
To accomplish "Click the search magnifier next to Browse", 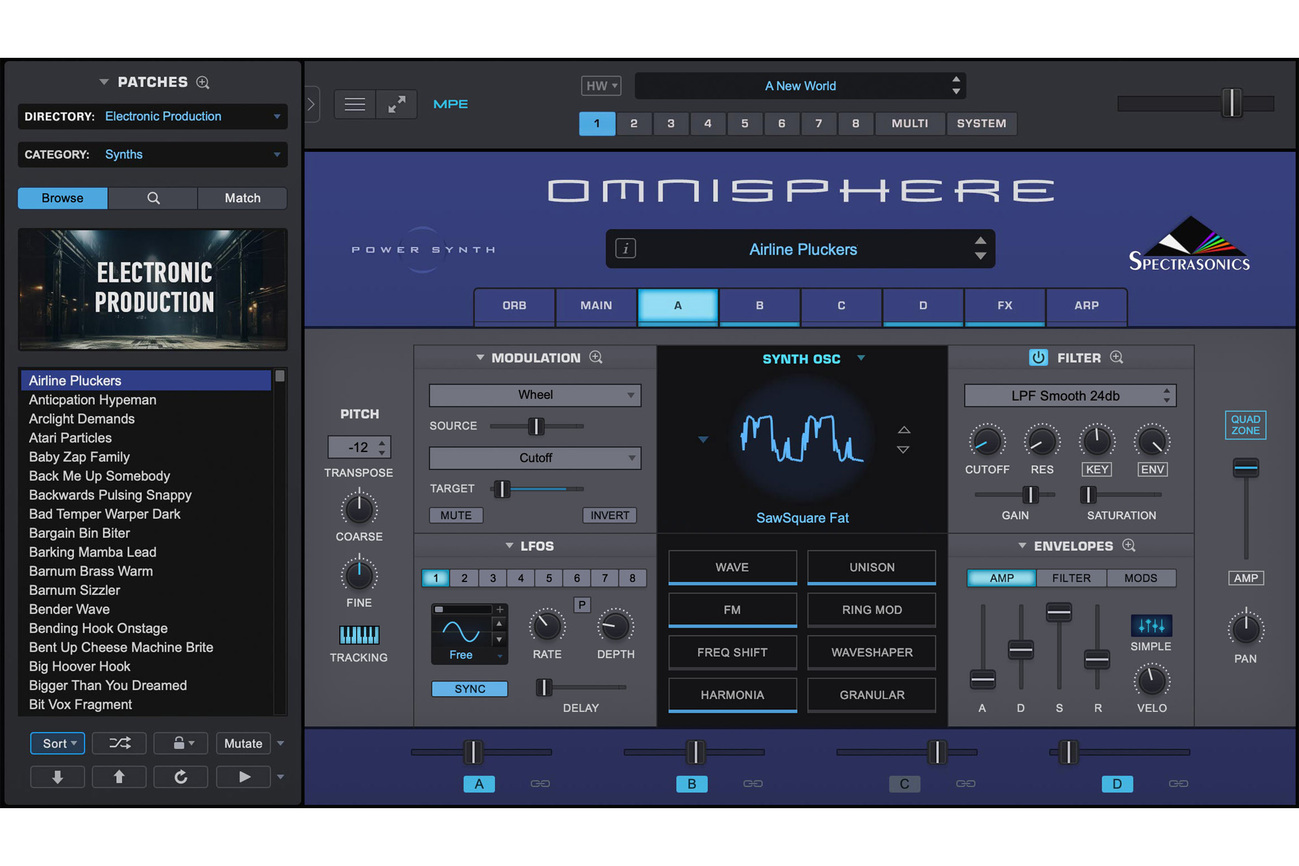I will pos(152,198).
